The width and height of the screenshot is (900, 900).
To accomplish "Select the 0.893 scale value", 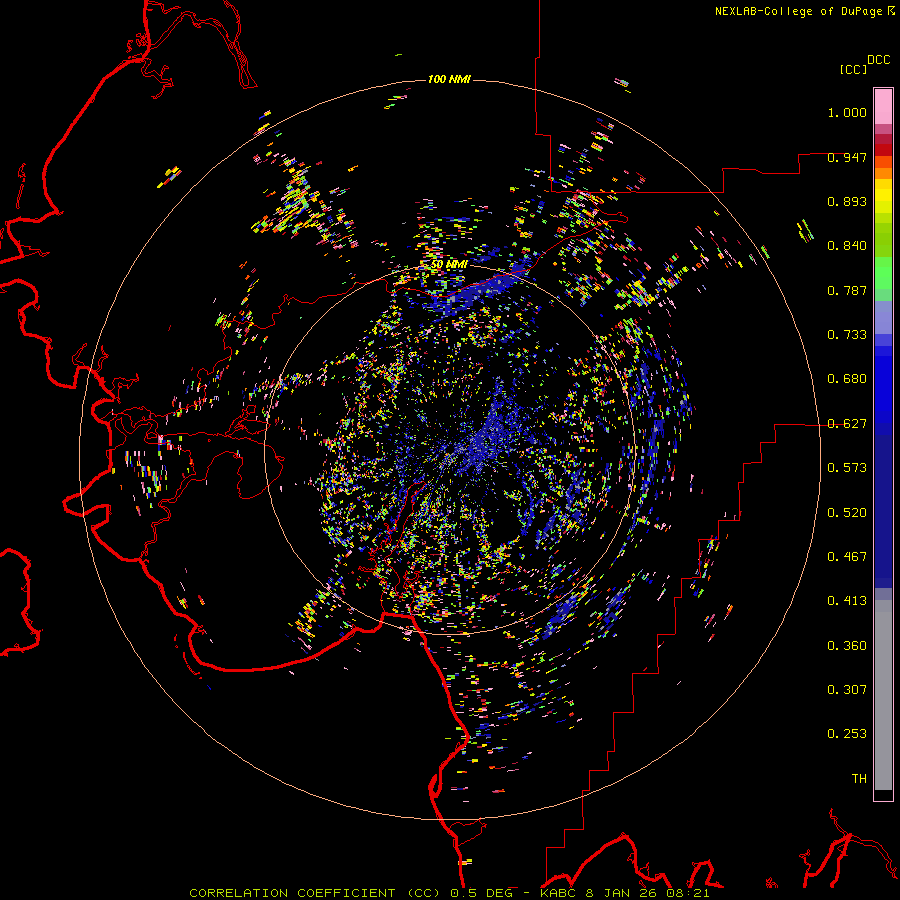I will click(847, 201).
